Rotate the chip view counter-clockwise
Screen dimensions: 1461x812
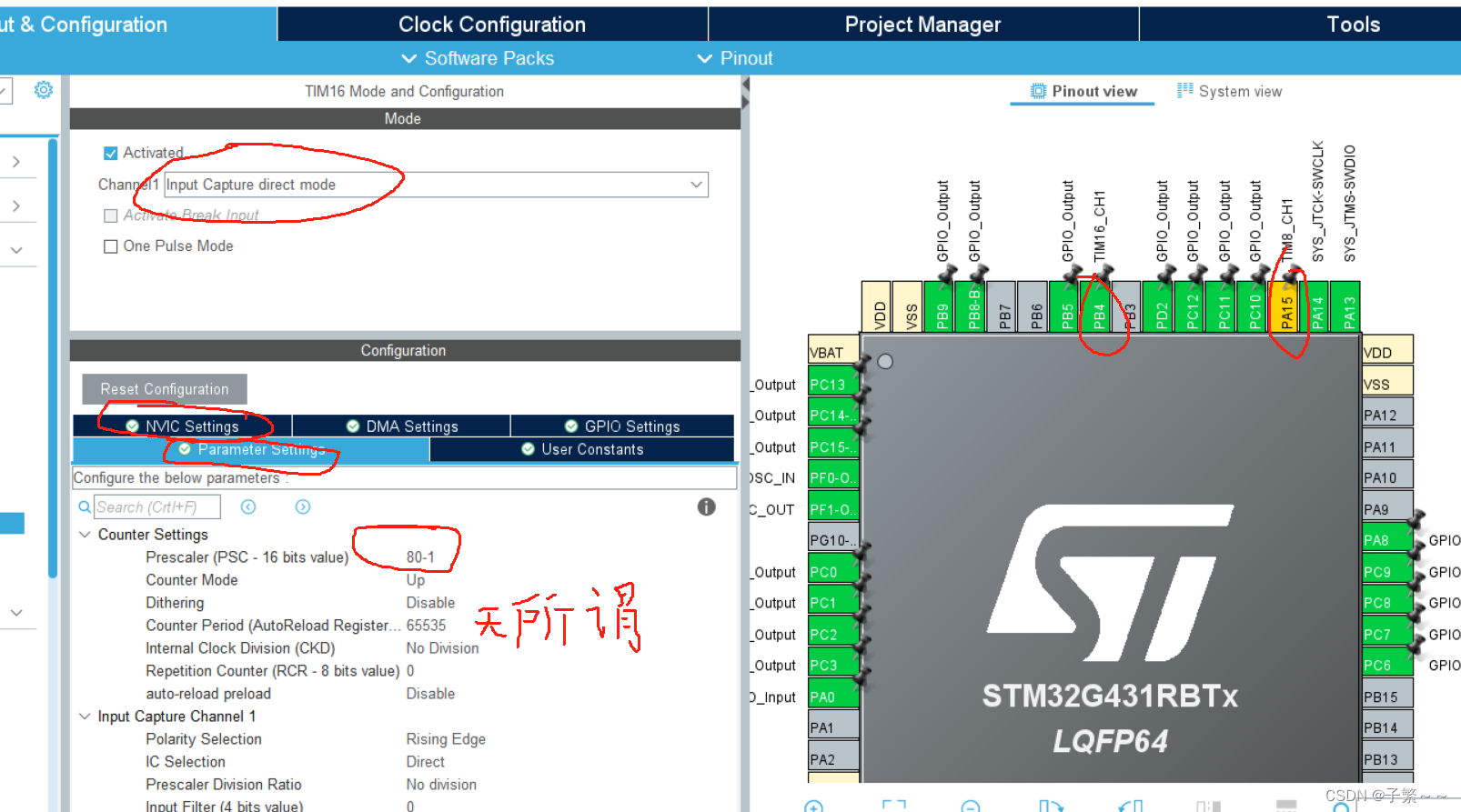point(1130,806)
